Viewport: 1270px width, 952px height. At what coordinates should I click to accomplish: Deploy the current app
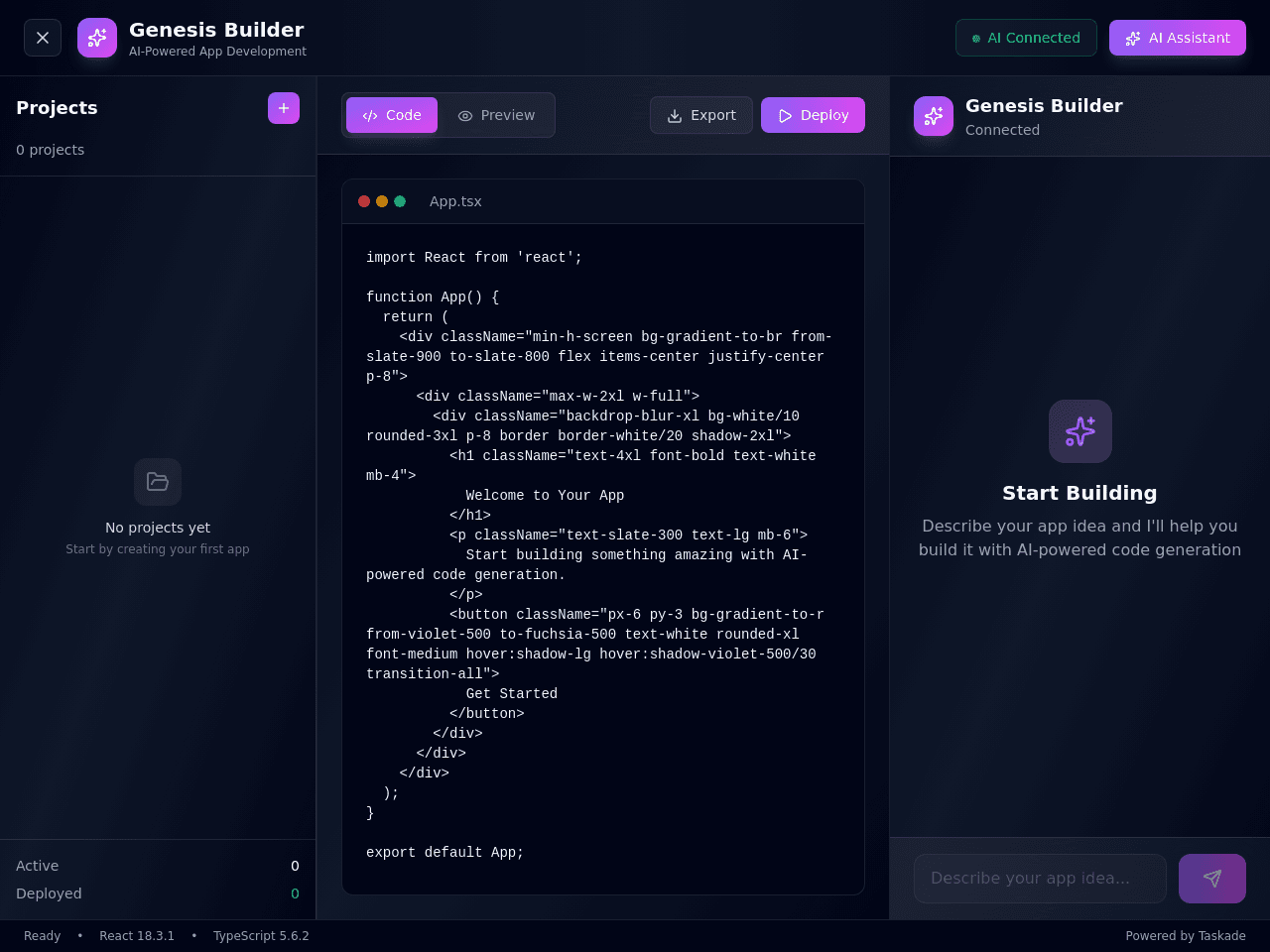pos(813,115)
